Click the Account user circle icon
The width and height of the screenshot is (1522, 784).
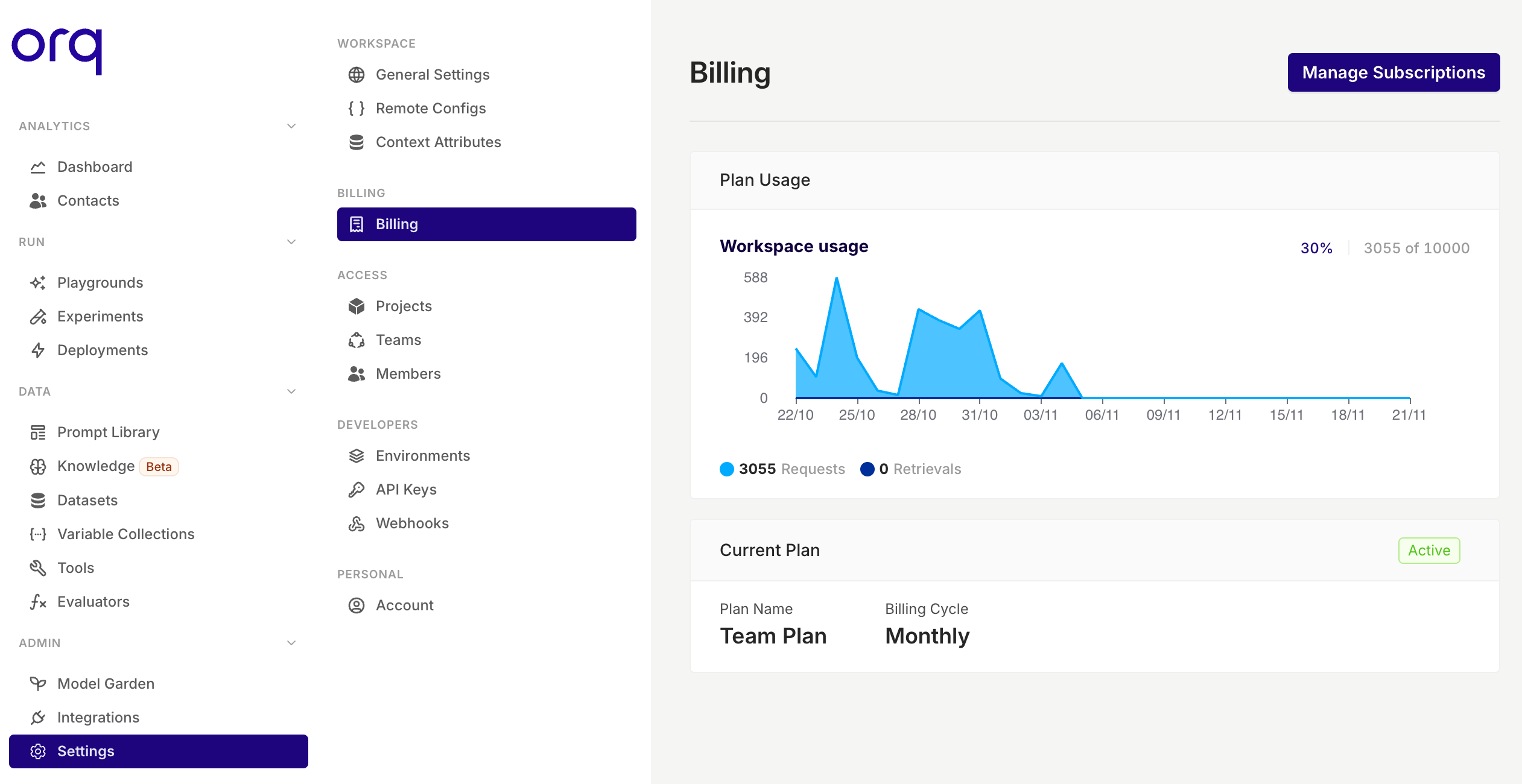click(357, 605)
